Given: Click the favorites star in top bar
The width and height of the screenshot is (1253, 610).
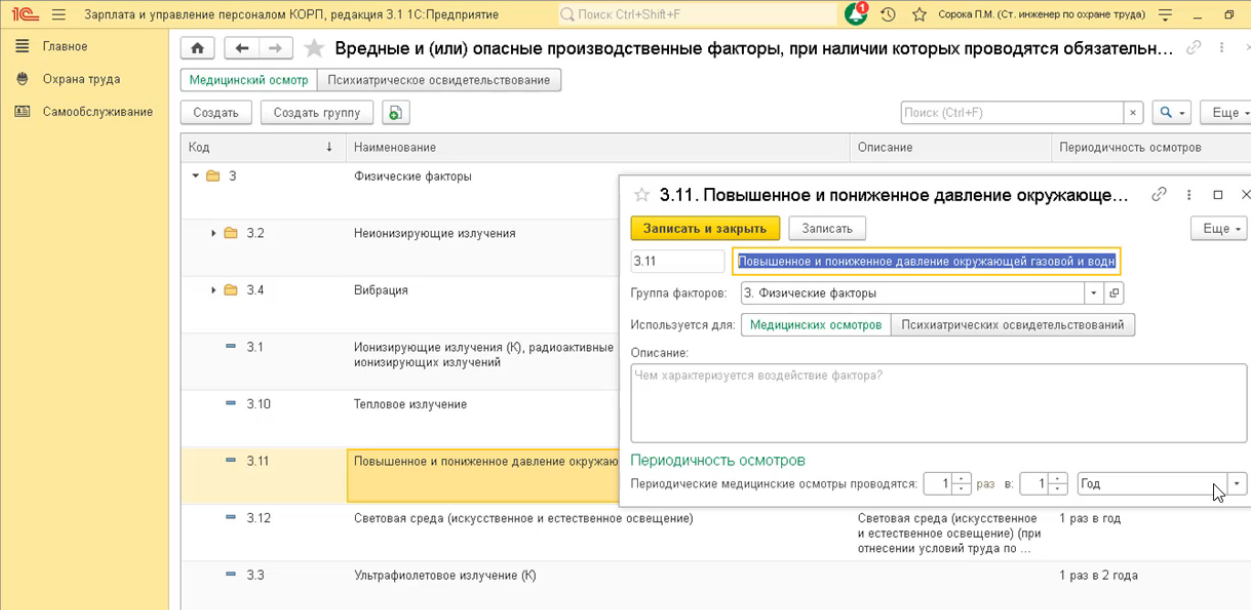Looking at the screenshot, I should click(x=919, y=15).
